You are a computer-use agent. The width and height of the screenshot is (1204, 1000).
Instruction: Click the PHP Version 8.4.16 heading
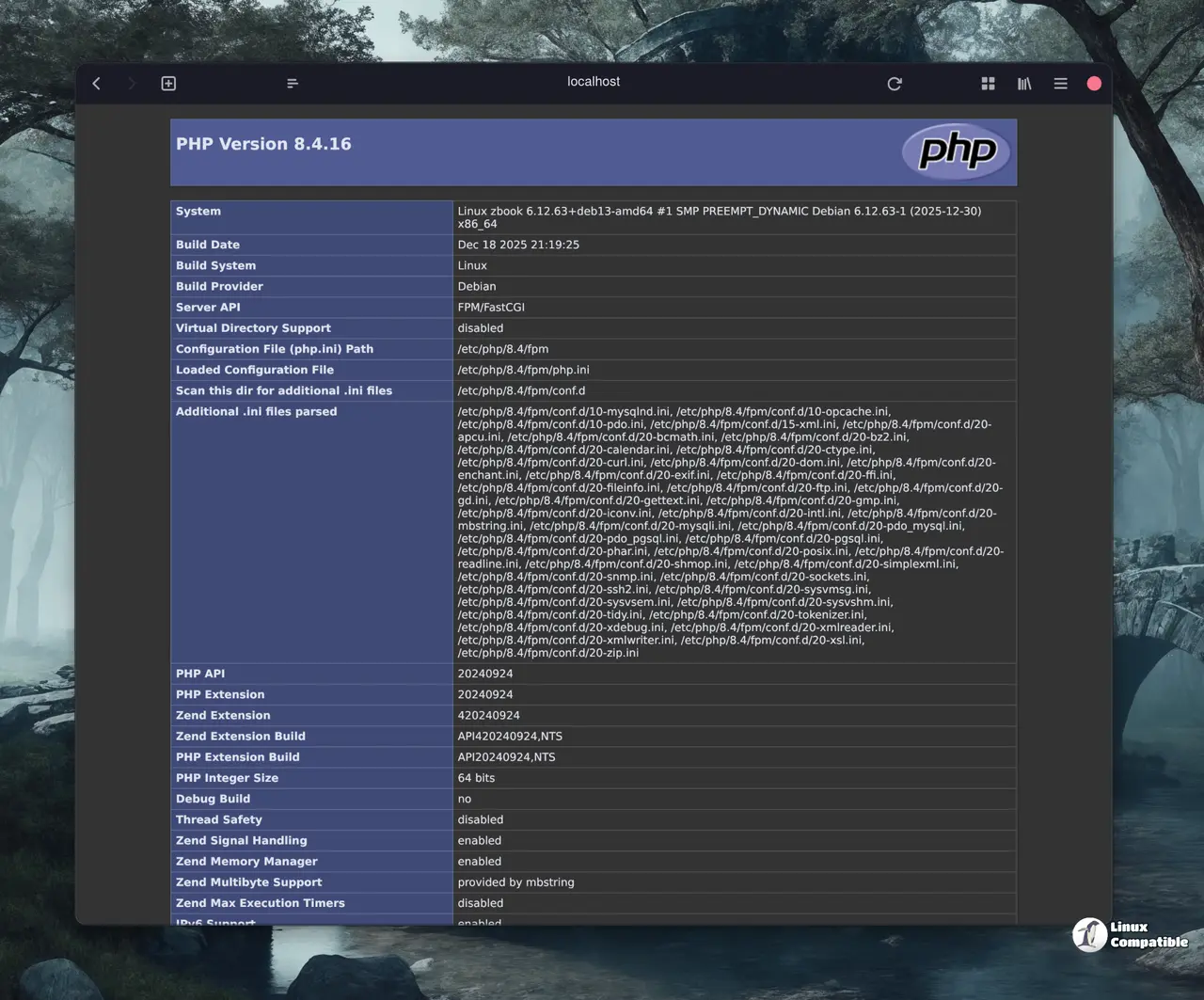(x=263, y=144)
